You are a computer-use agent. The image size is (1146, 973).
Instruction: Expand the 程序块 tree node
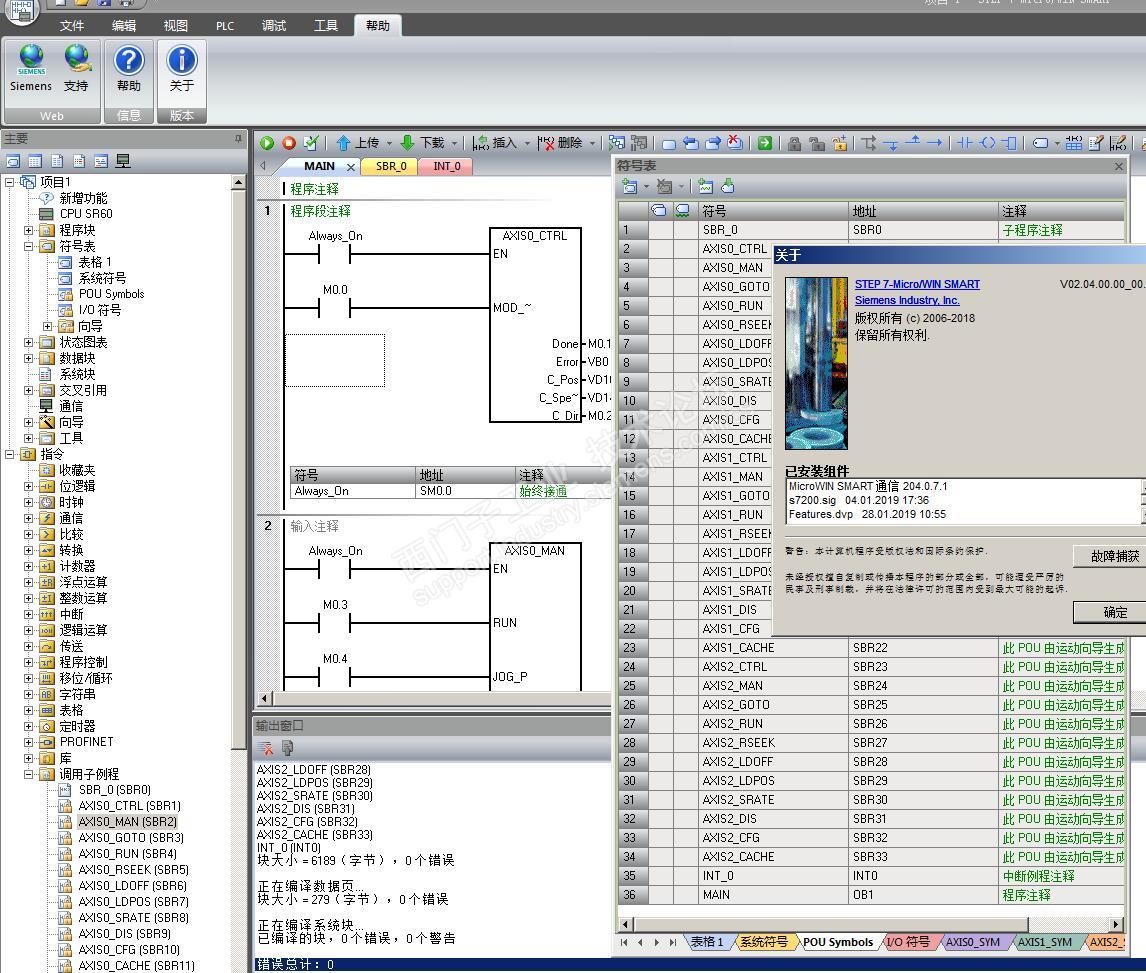29,230
